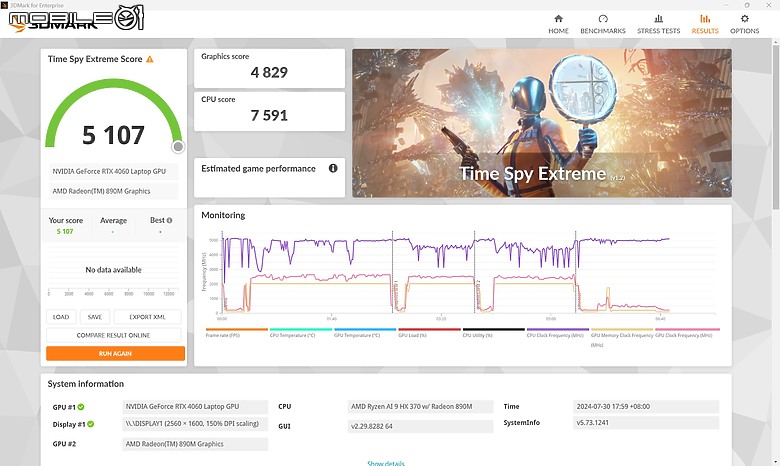Toggle the CPU Temperature legend swatch

click(x=301, y=329)
